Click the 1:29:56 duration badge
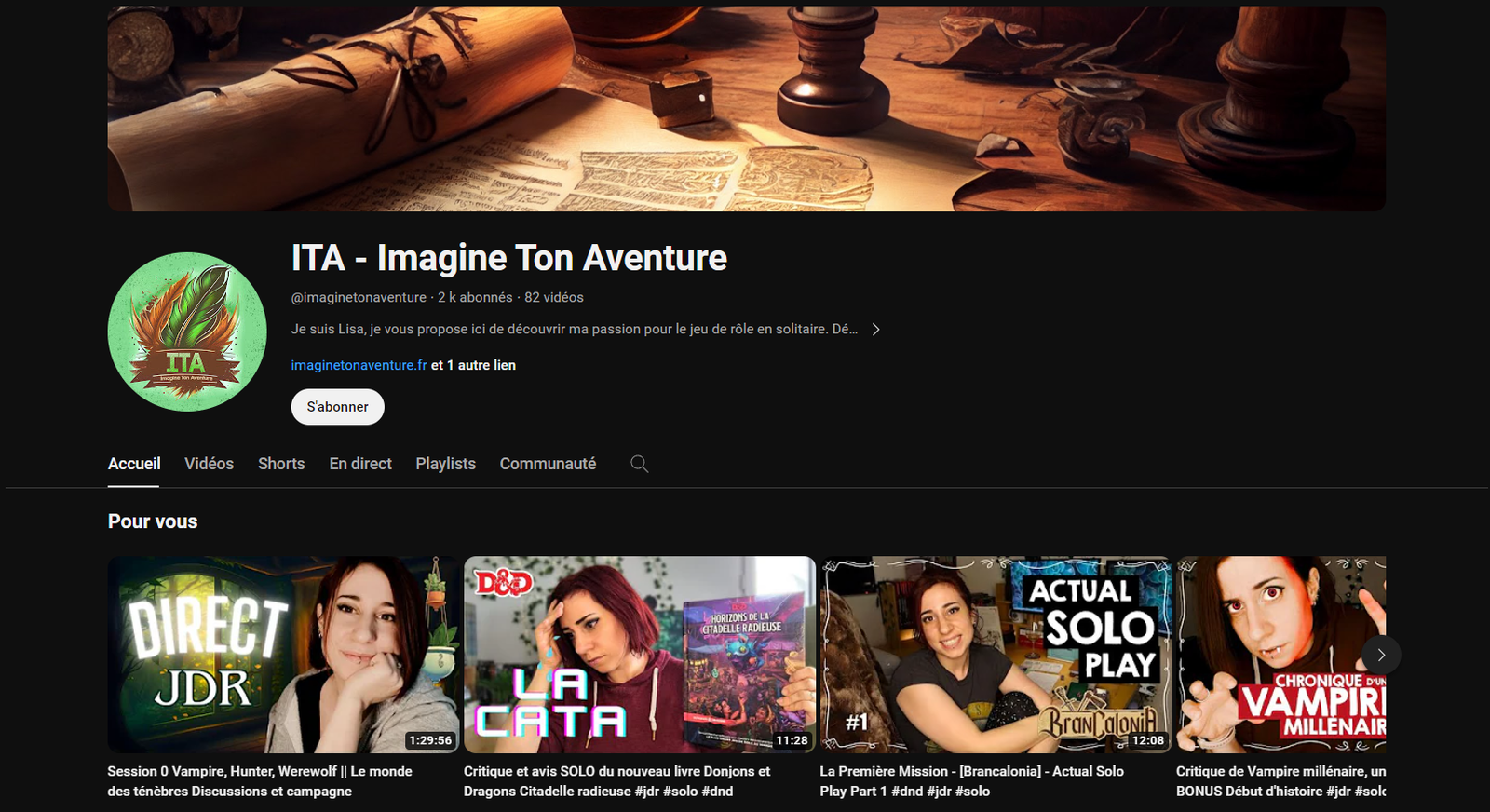 (x=430, y=740)
